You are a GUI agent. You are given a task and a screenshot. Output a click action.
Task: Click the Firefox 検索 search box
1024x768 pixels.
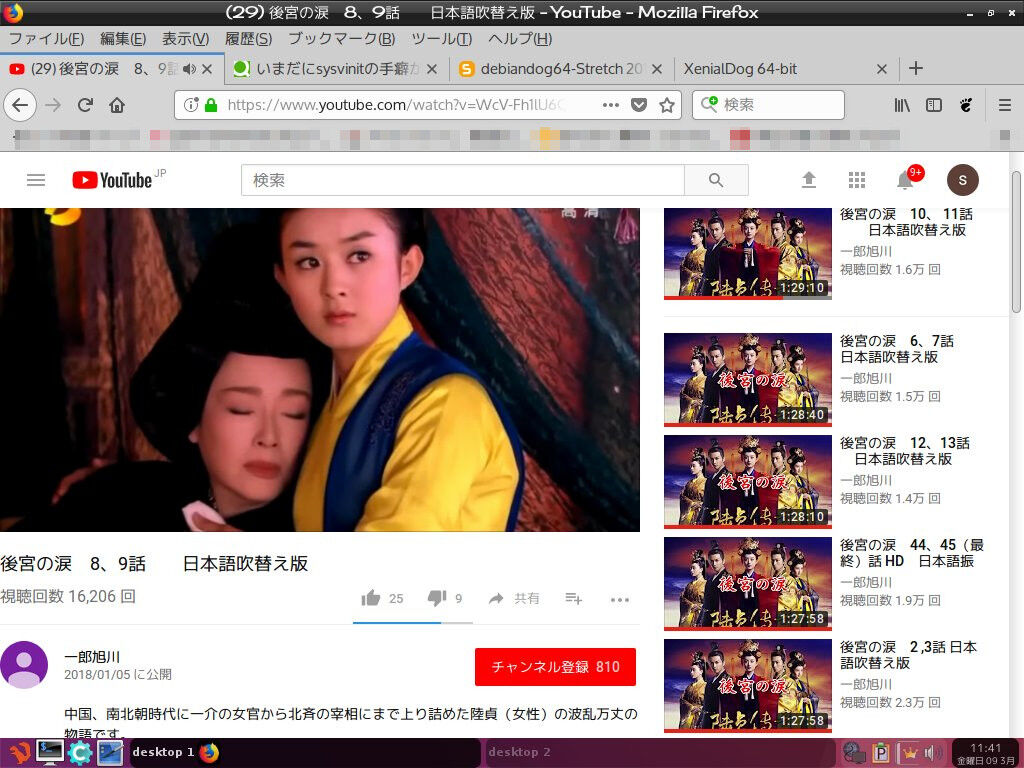(x=769, y=104)
